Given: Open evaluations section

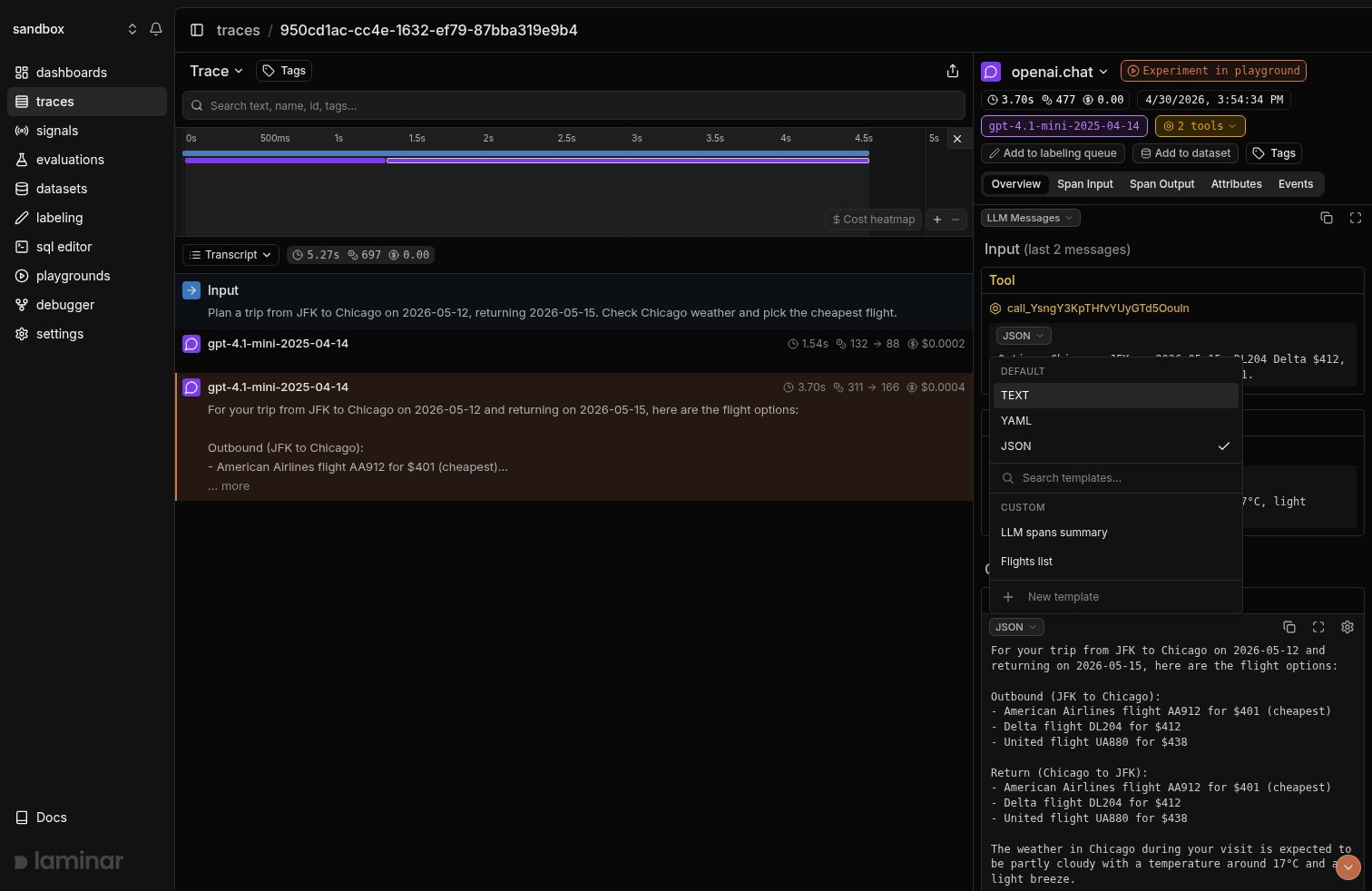Looking at the screenshot, I should click(87, 160).
